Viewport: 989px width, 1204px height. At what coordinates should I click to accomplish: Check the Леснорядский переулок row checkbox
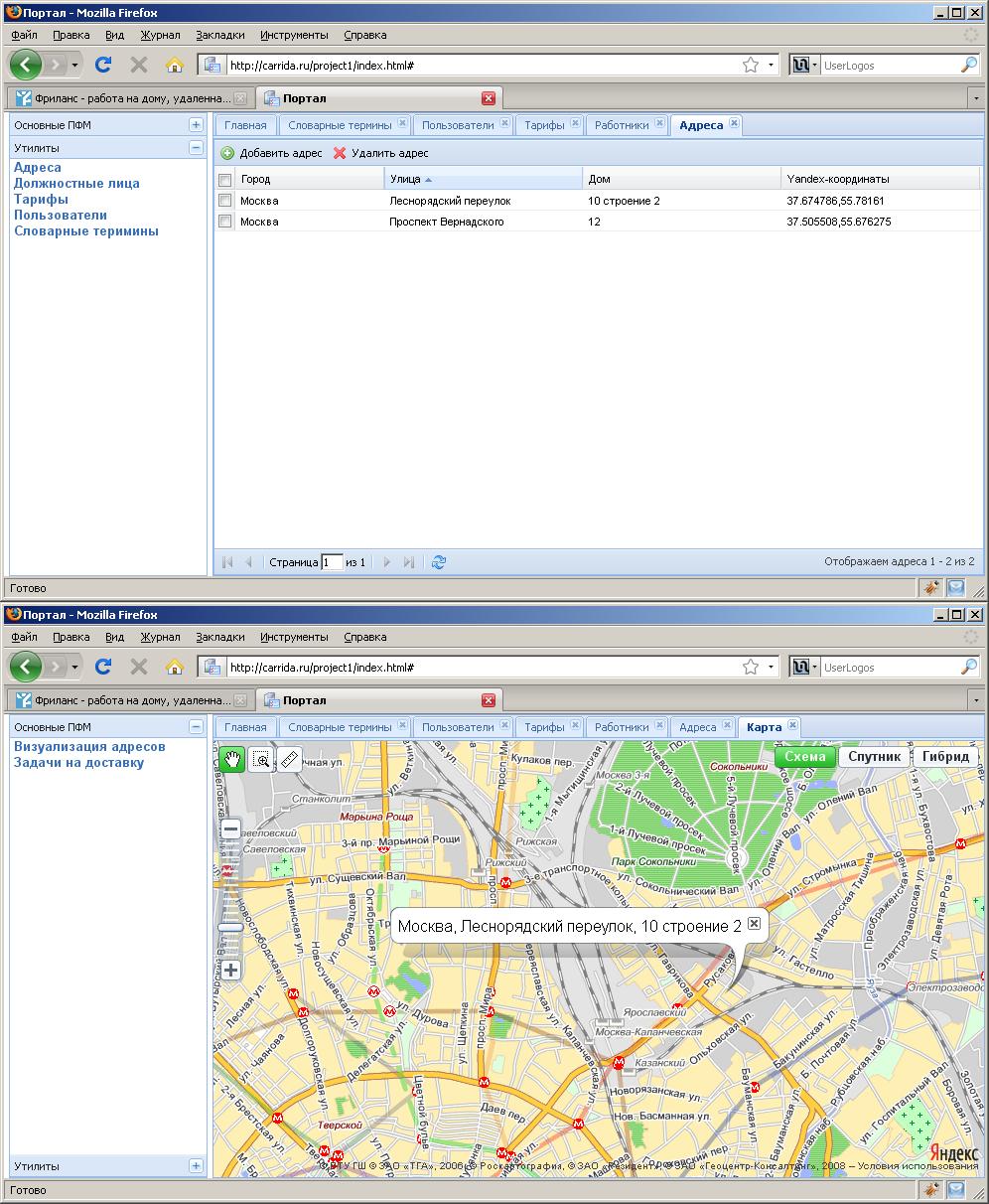225,201
